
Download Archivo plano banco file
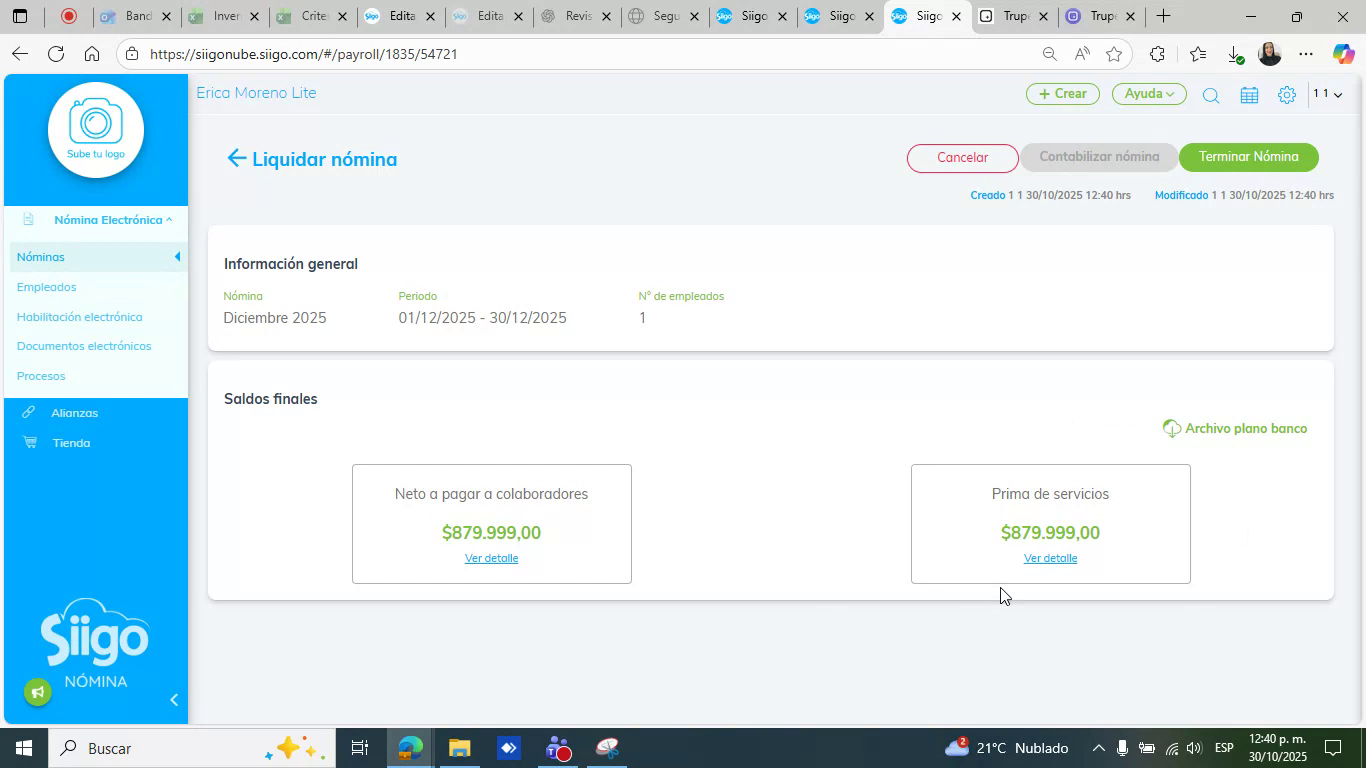click(1235, 428)
